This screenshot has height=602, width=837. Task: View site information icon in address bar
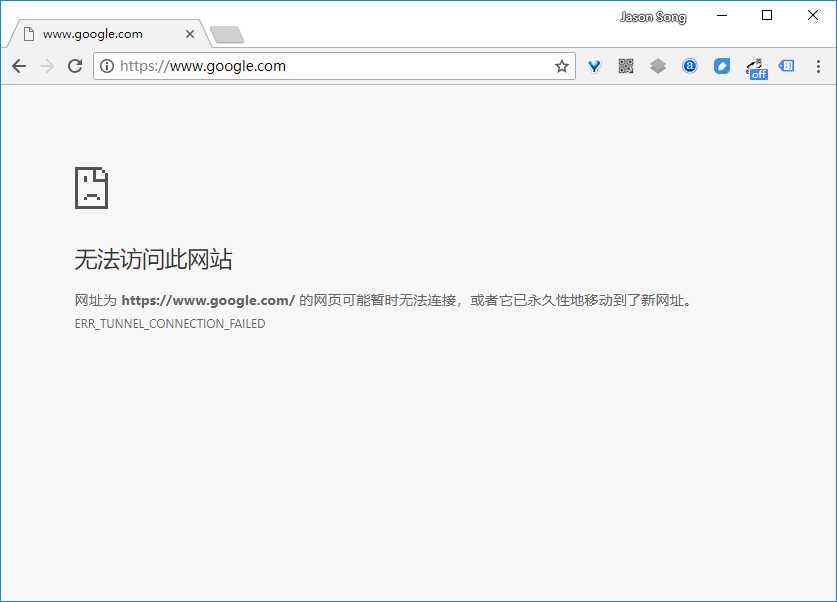107,66
